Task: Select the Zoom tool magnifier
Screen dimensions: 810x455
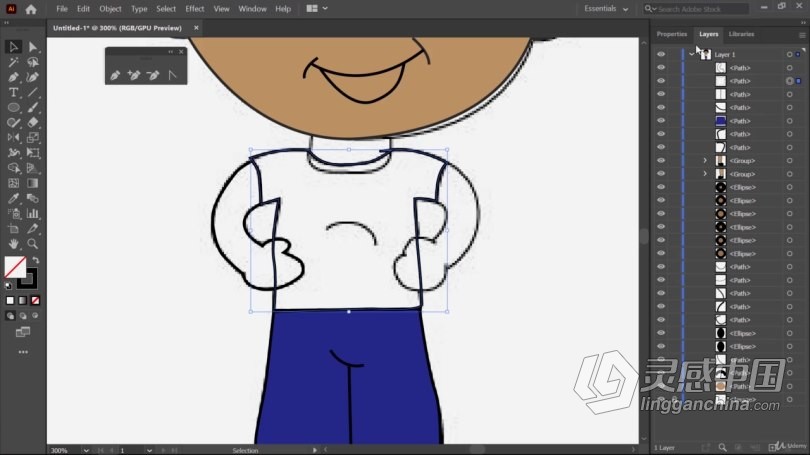Action: tap(33, 244)
